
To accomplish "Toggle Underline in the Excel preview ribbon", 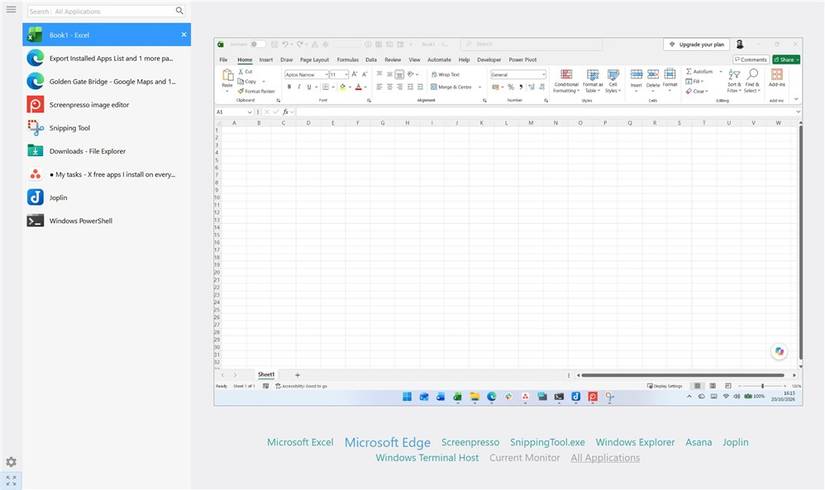I will point(309,87).
